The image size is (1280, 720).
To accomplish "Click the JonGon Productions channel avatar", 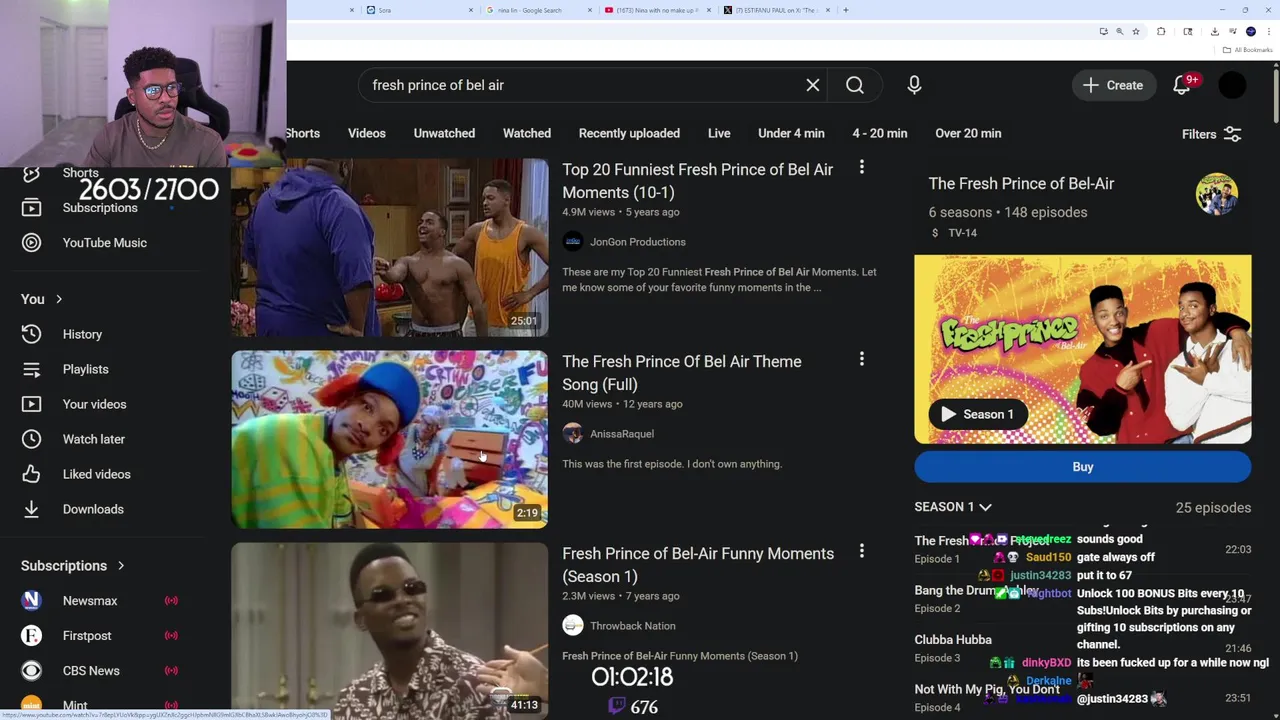I will click(573, 241).
